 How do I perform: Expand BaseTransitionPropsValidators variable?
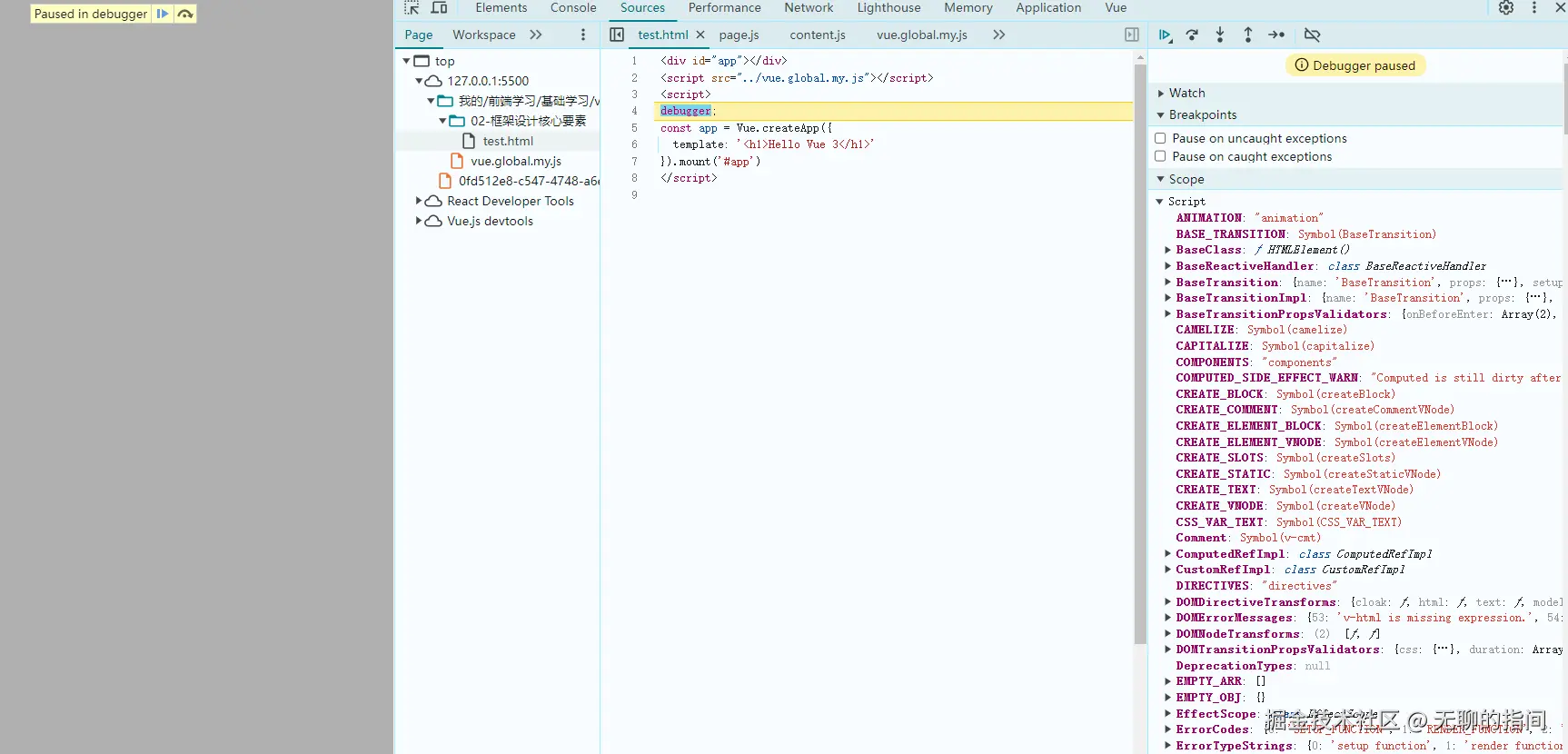[x=1168, y=314]
